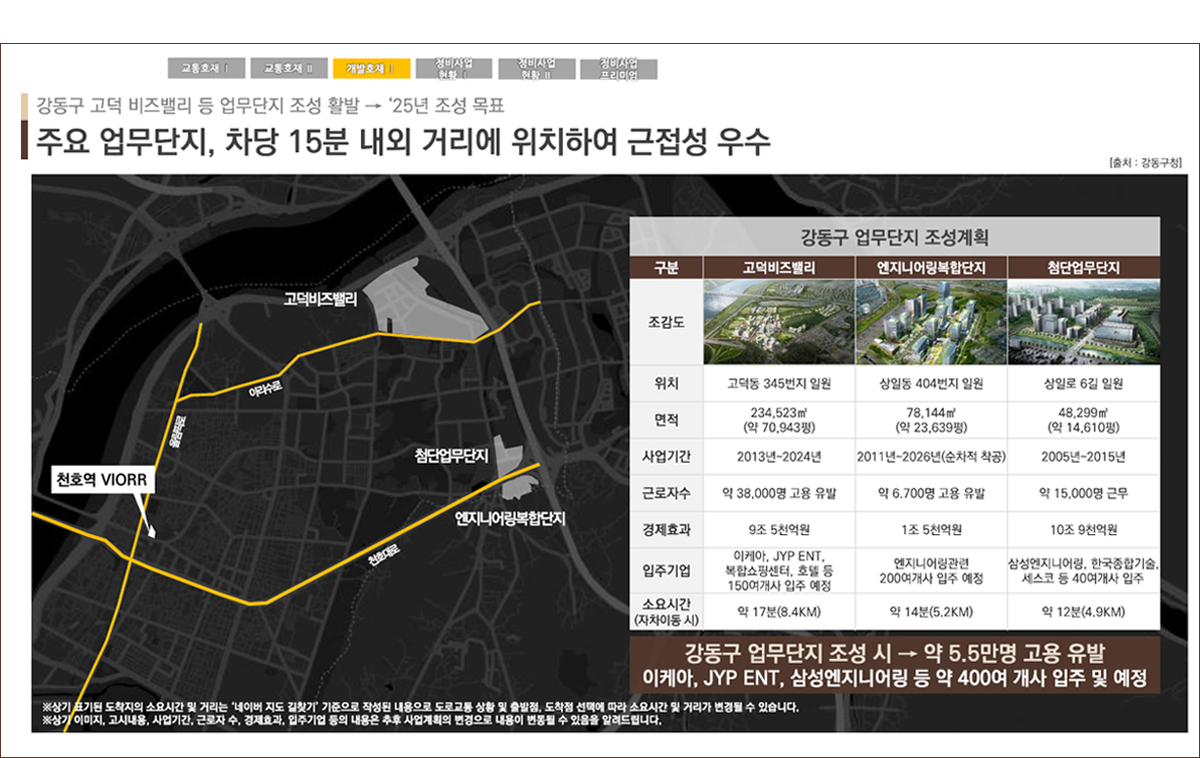Open the 정비사업 프리미엄 tab
1200x758 pixels.
tap(620, 68)
